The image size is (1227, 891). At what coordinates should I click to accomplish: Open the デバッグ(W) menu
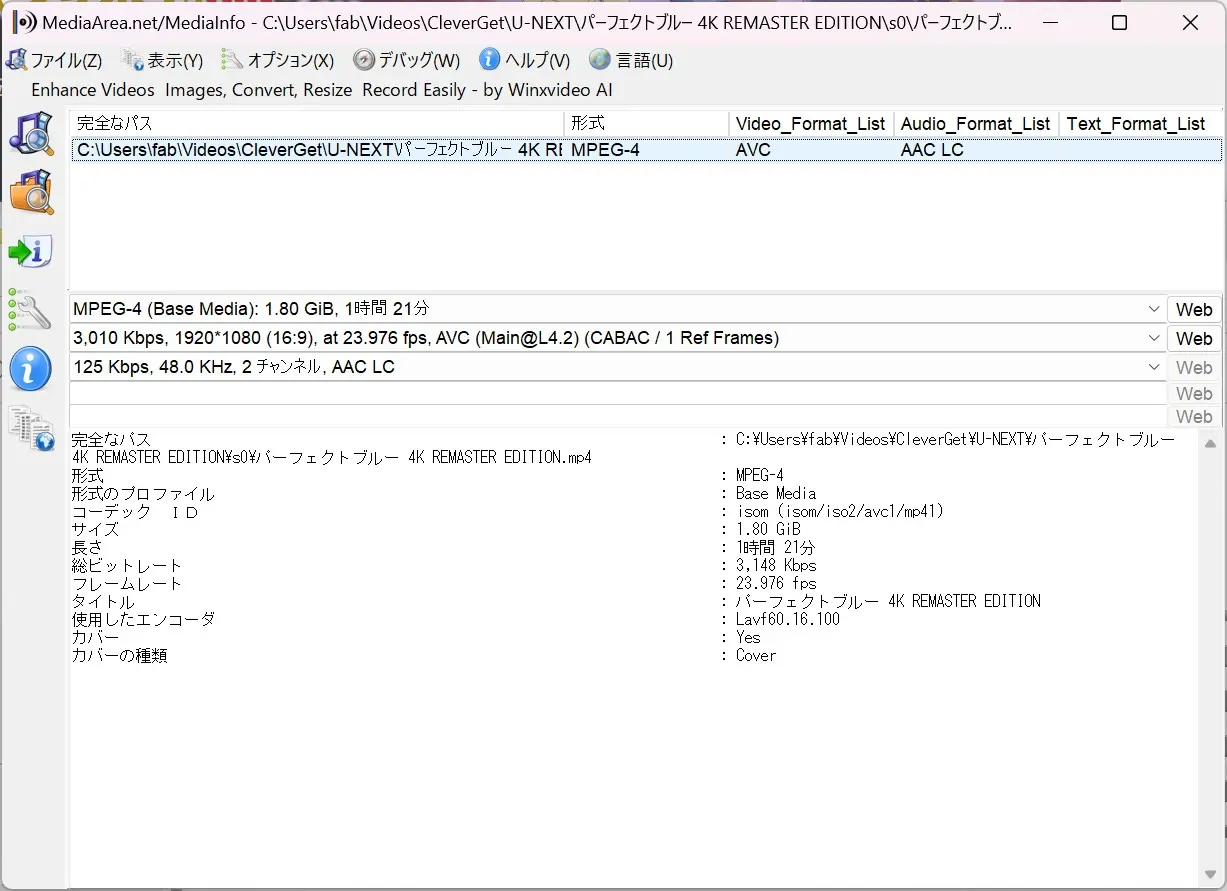coord(407,60)
